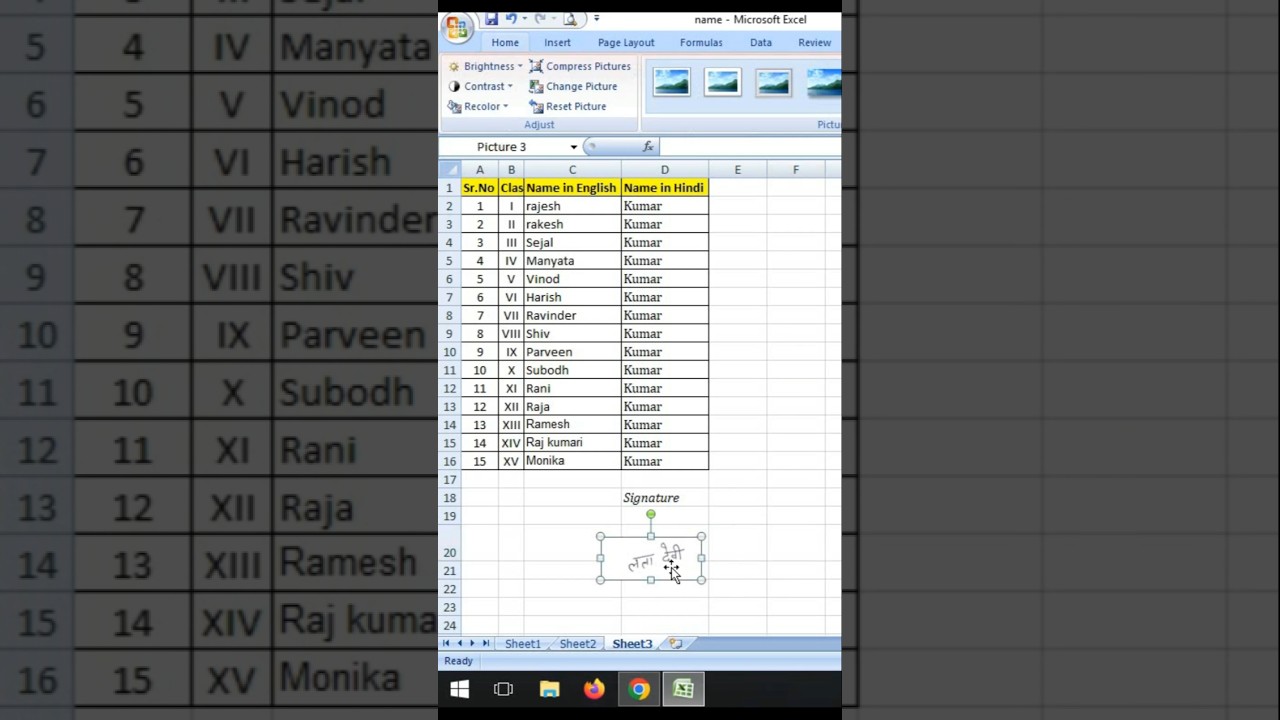Open the Page Layout tab
The width and height of the screenshot is (1280, 720).
click(x=626, y=43)
